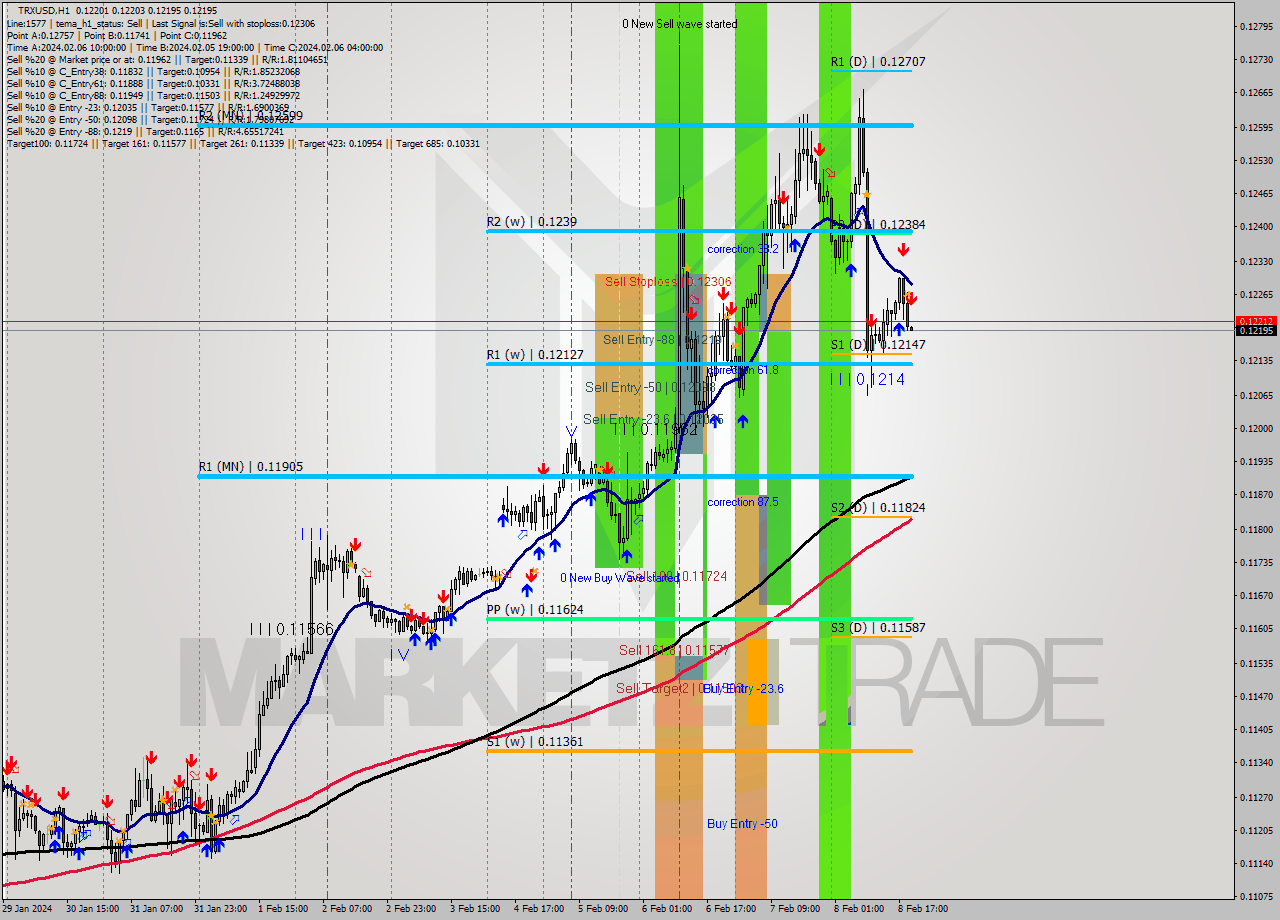Click the 0.12795 price axis value
The image size is (1280, 920).
pyautogui.click(x=1256, y=26)
